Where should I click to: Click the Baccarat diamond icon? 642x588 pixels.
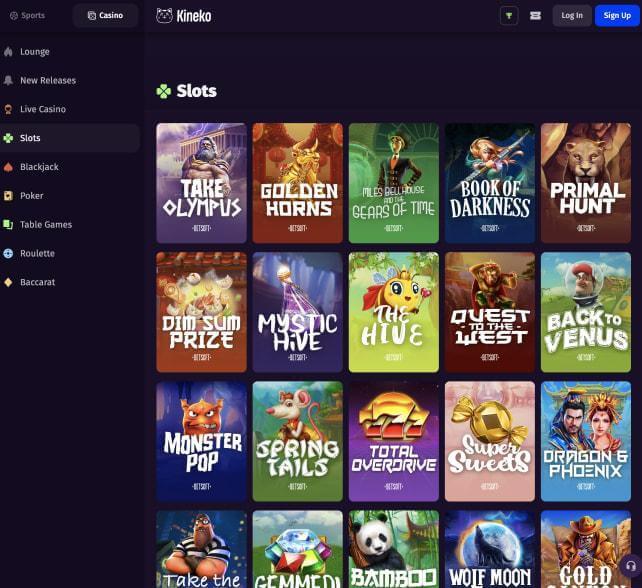coord(9,283)
